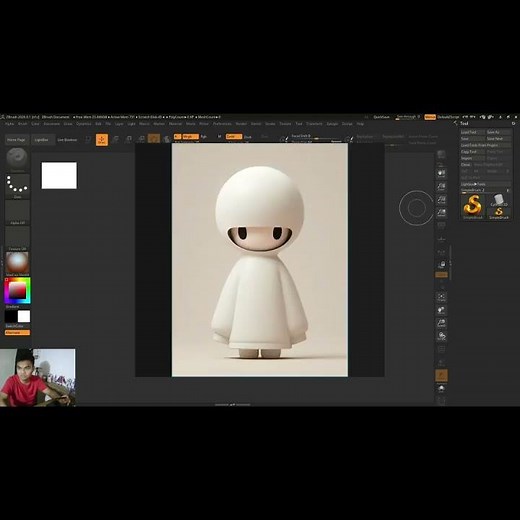Toggle the Menus button in title bar
The width and height of the screenshot is (520, 520).
(x=430, y=117)
